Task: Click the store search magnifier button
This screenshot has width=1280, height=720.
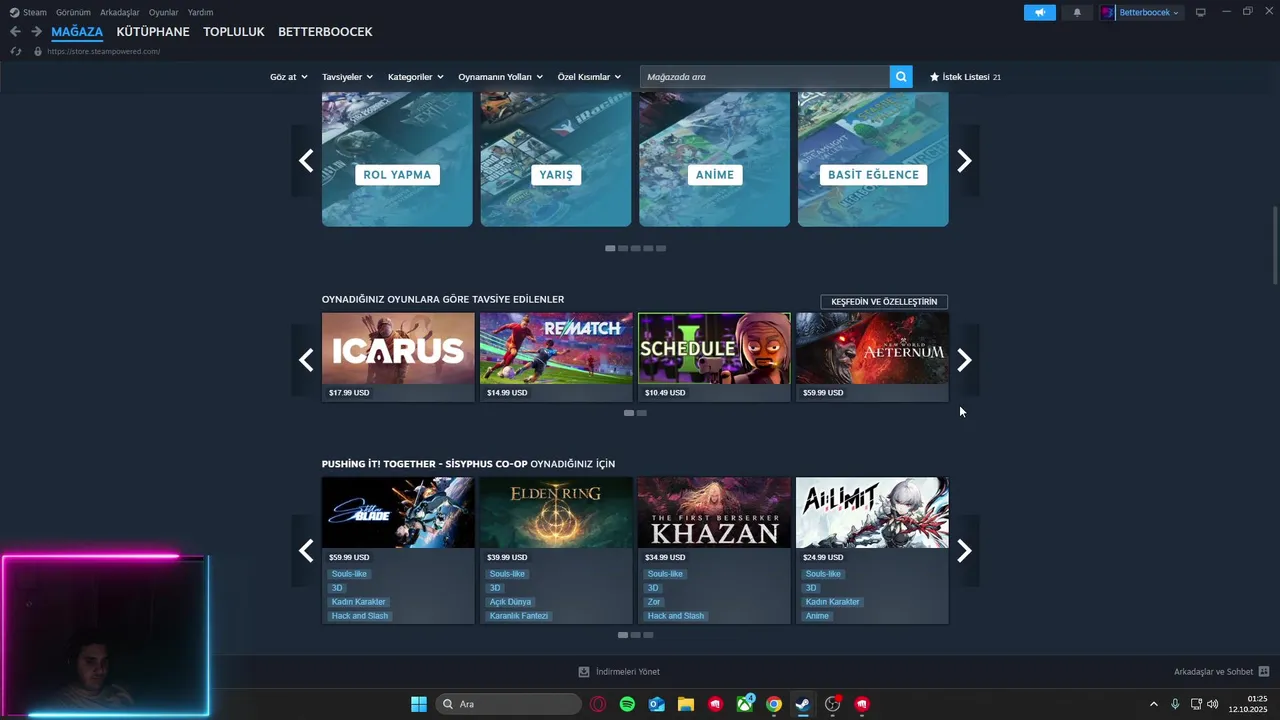Action: click(x=901, y=77)
